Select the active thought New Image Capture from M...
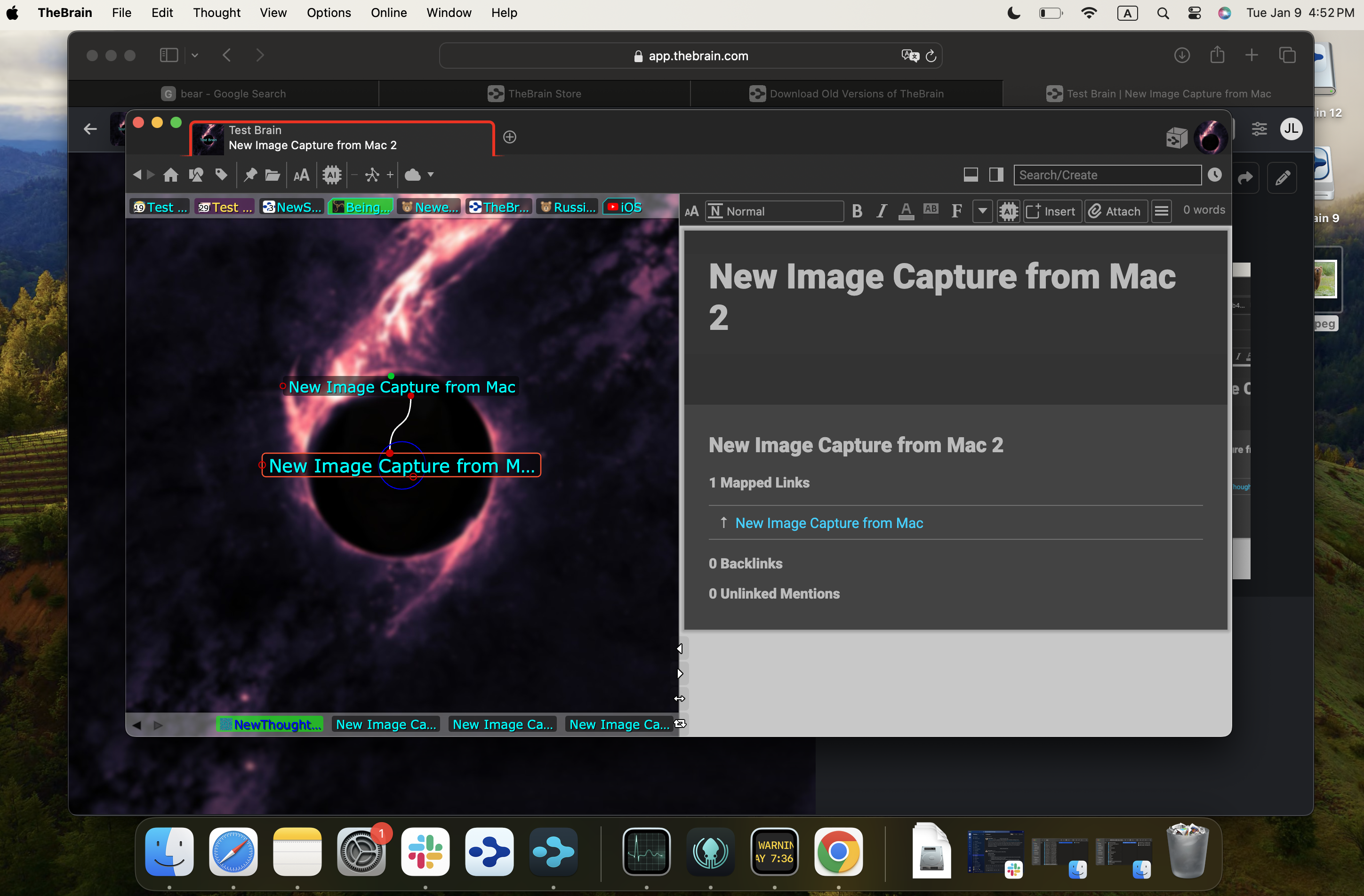1364x896 pixels. click(401, 466)
